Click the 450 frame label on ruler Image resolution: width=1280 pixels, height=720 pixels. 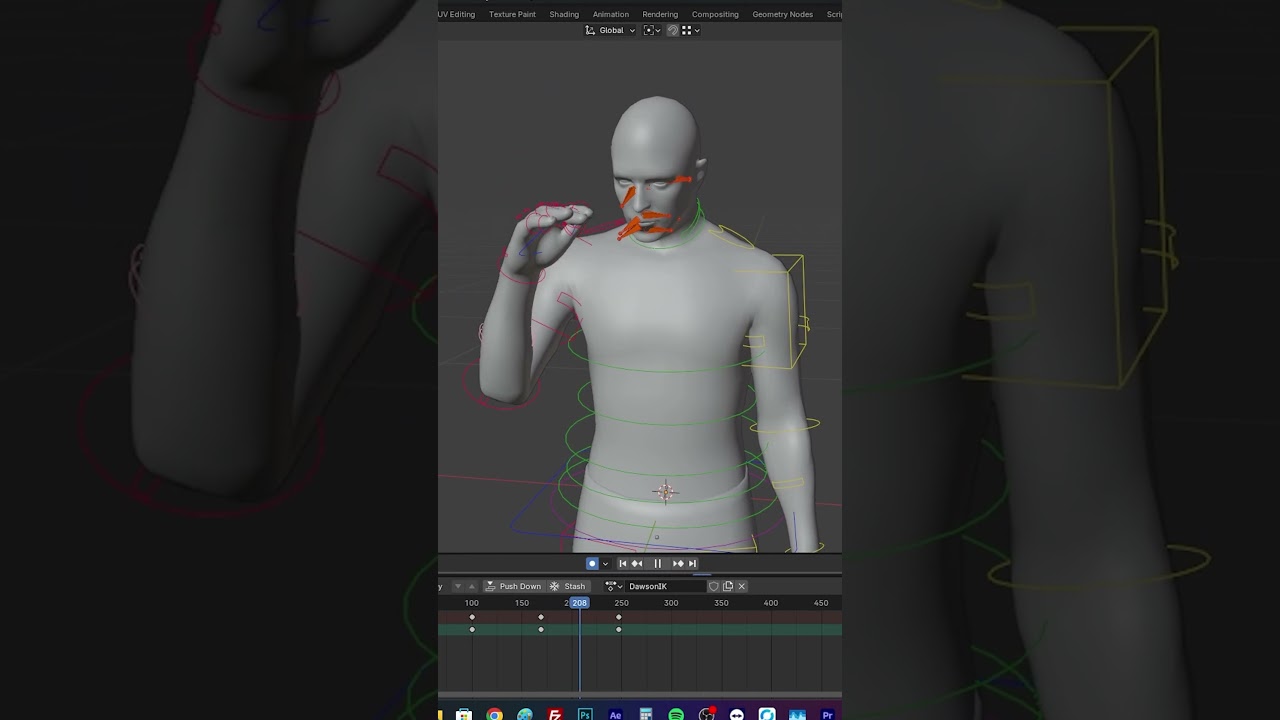pyautogui.click(x=821, y=603)
